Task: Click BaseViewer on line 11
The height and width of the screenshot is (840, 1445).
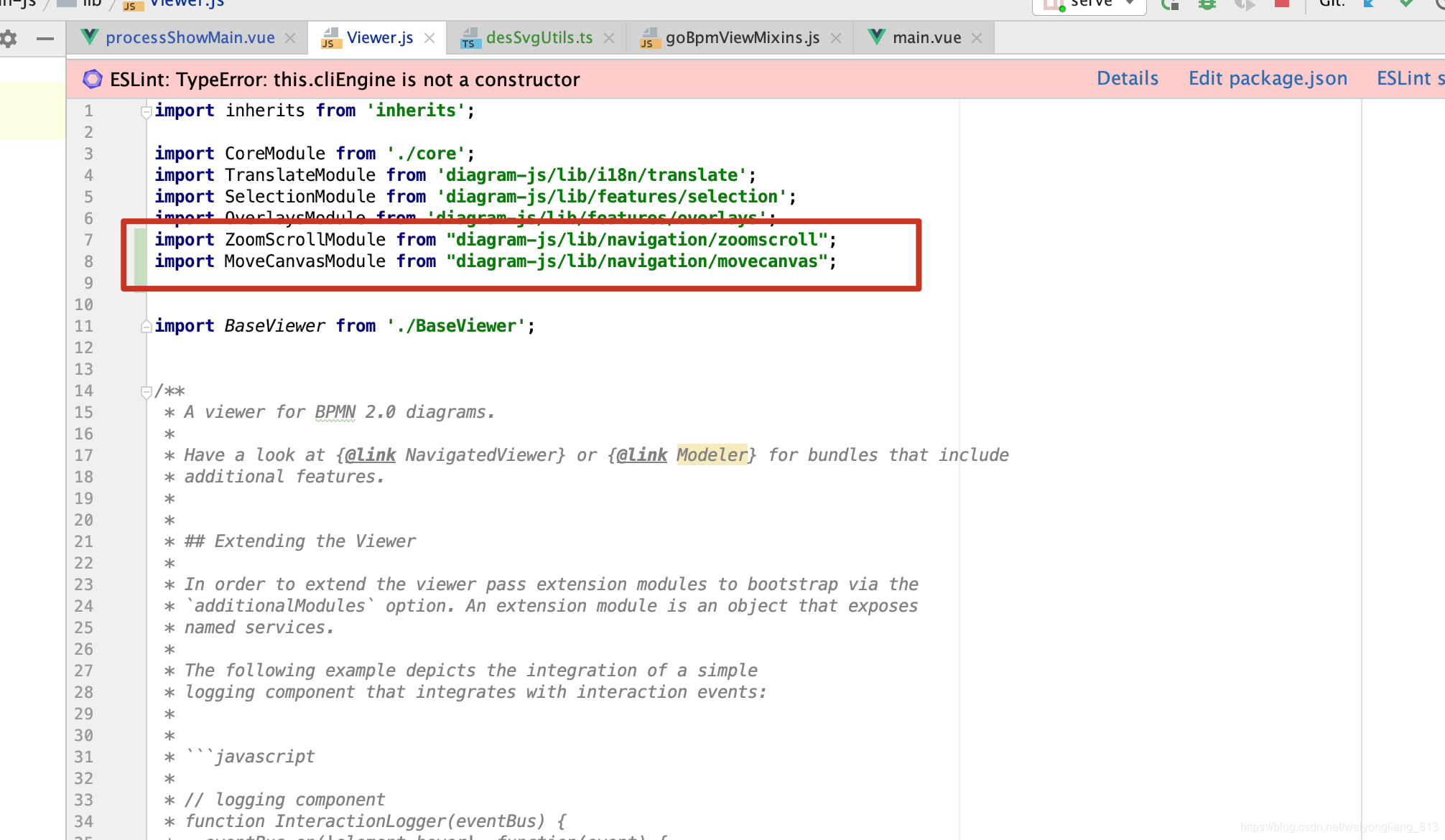Action: pyautogui.click(x=275, y=326)
